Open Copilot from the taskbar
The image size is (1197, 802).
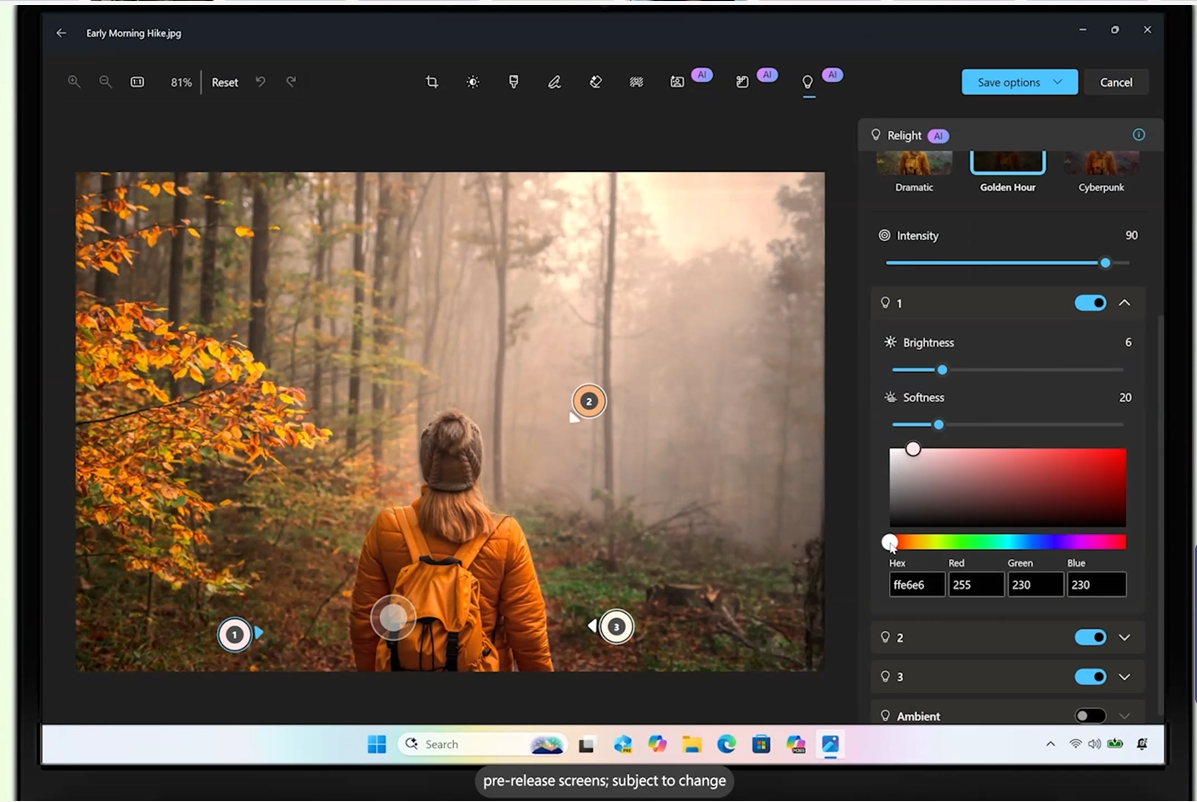(x=657, y=744)
